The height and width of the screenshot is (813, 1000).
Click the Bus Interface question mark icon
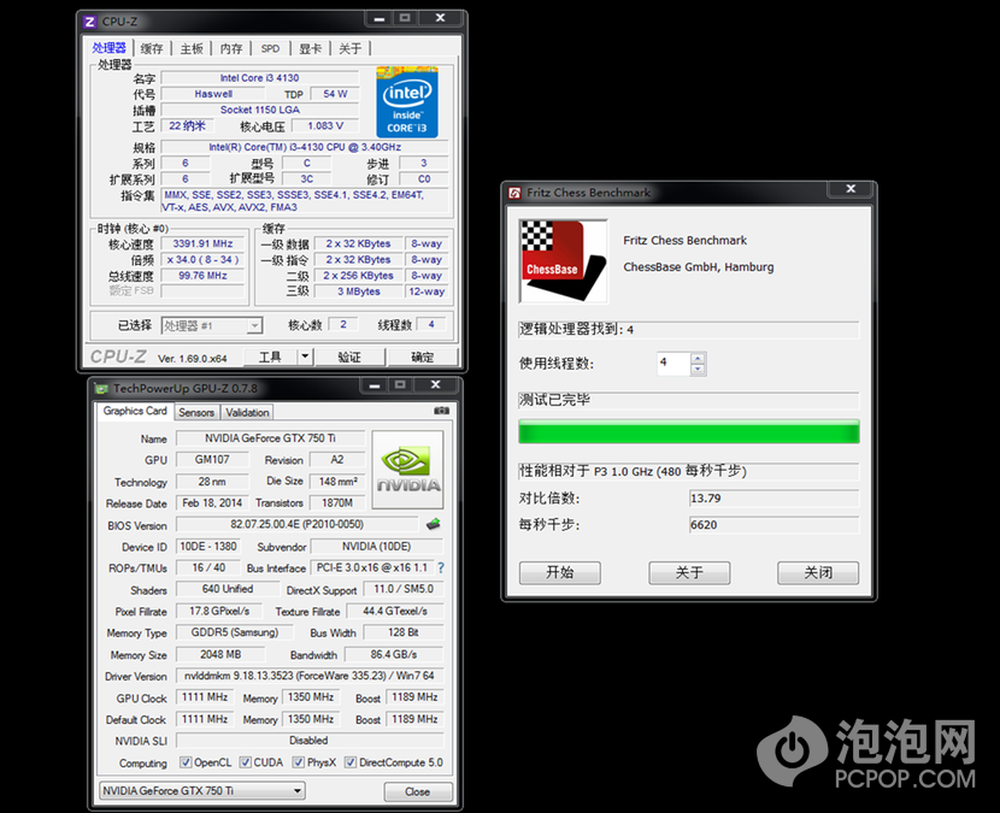pyautogui.click(x=441, y=568)
